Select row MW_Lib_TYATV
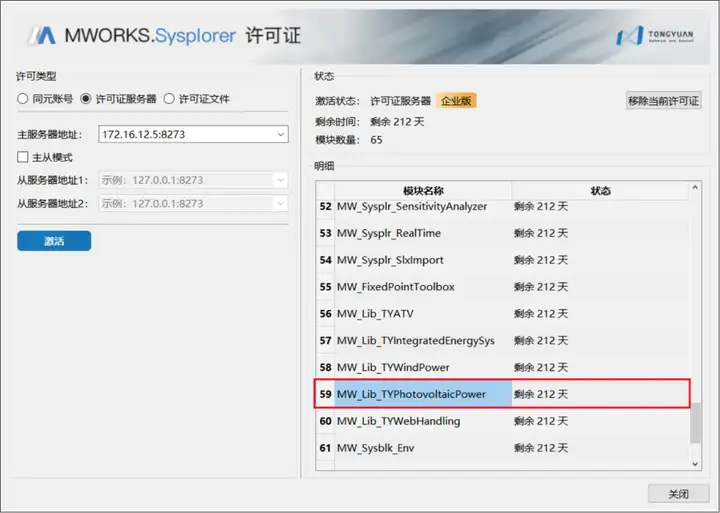 pos(502,314)
